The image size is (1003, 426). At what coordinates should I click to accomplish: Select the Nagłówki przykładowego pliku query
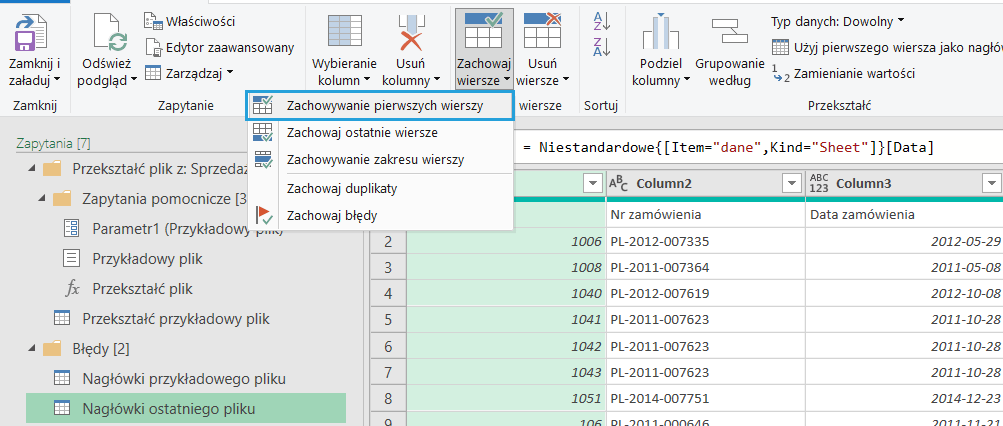[184, 379]
